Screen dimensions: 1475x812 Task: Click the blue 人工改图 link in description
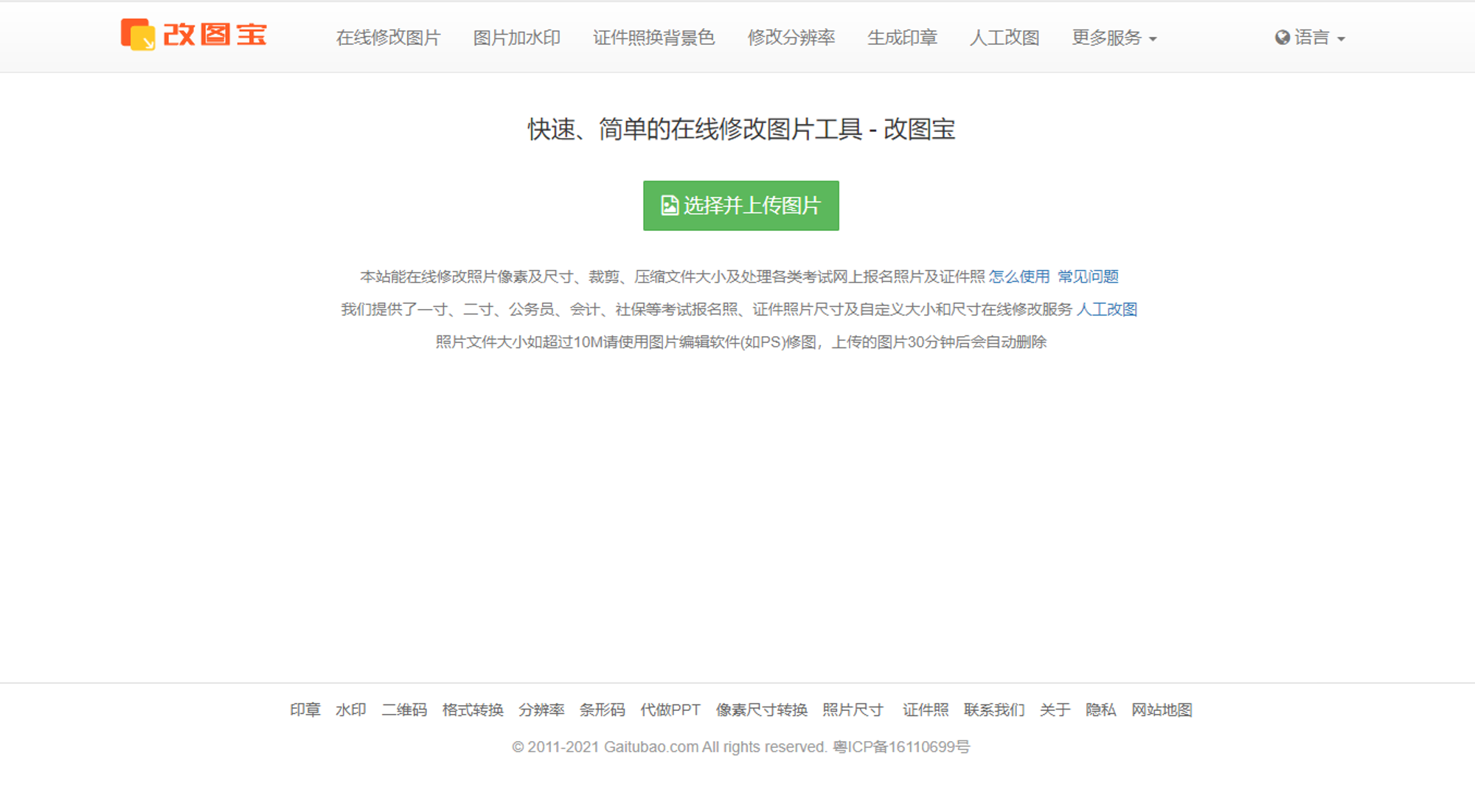pos(1107,309)
